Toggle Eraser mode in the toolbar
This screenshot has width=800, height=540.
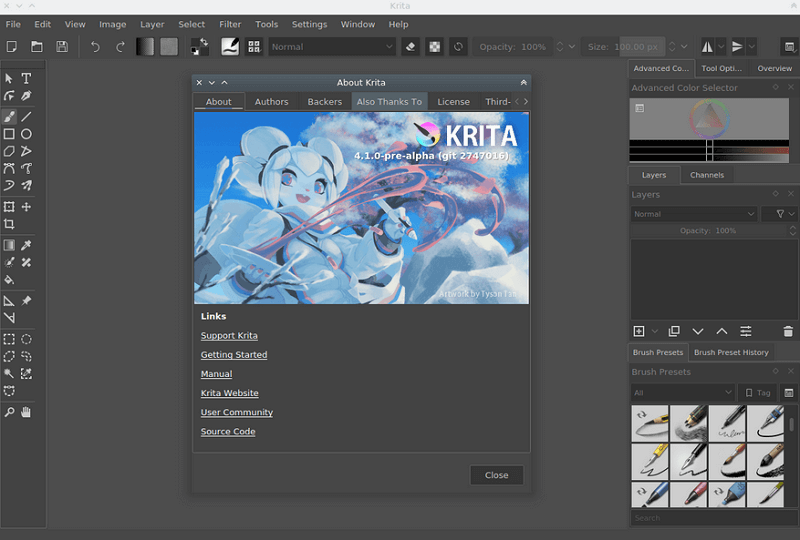tap(410, 47)
